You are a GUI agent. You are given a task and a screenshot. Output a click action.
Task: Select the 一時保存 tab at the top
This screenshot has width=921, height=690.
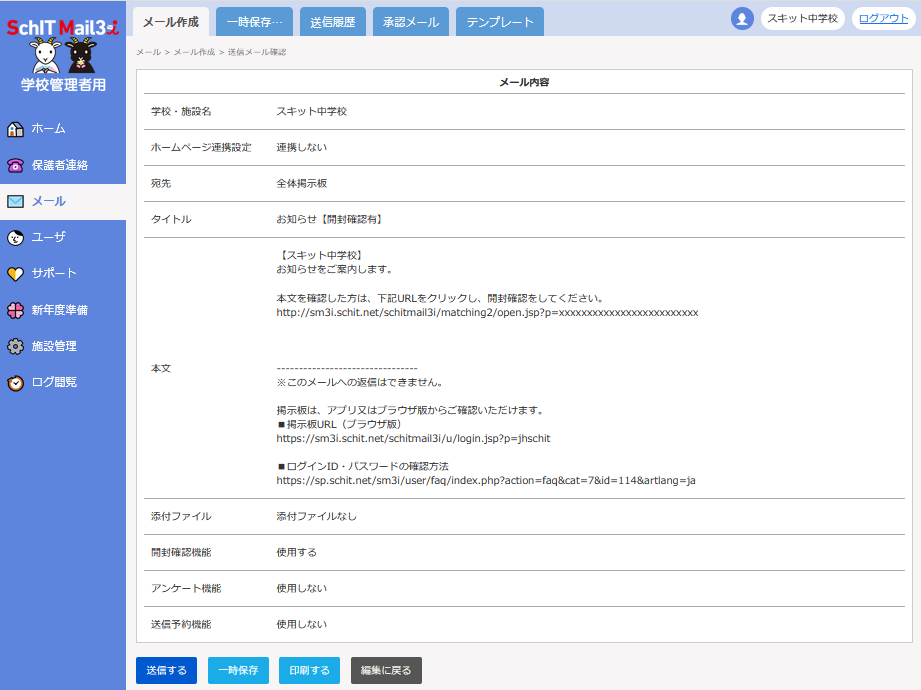[x=254, y=22]
